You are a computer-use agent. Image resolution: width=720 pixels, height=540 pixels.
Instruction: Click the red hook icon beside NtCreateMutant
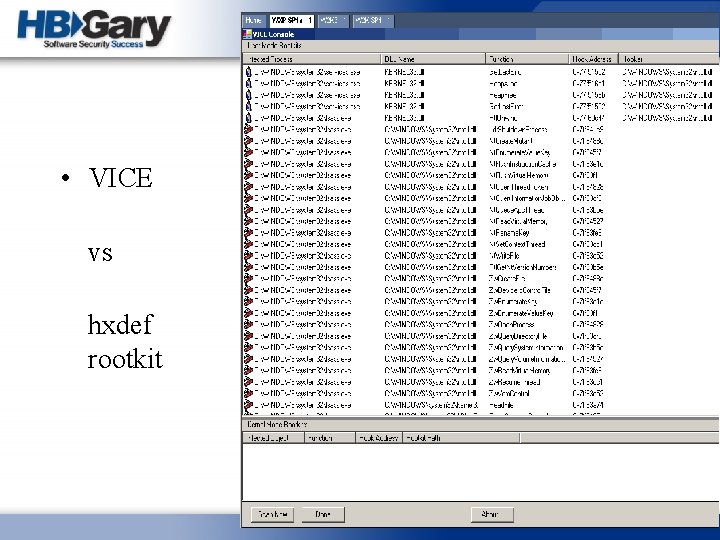click(248, 141)
